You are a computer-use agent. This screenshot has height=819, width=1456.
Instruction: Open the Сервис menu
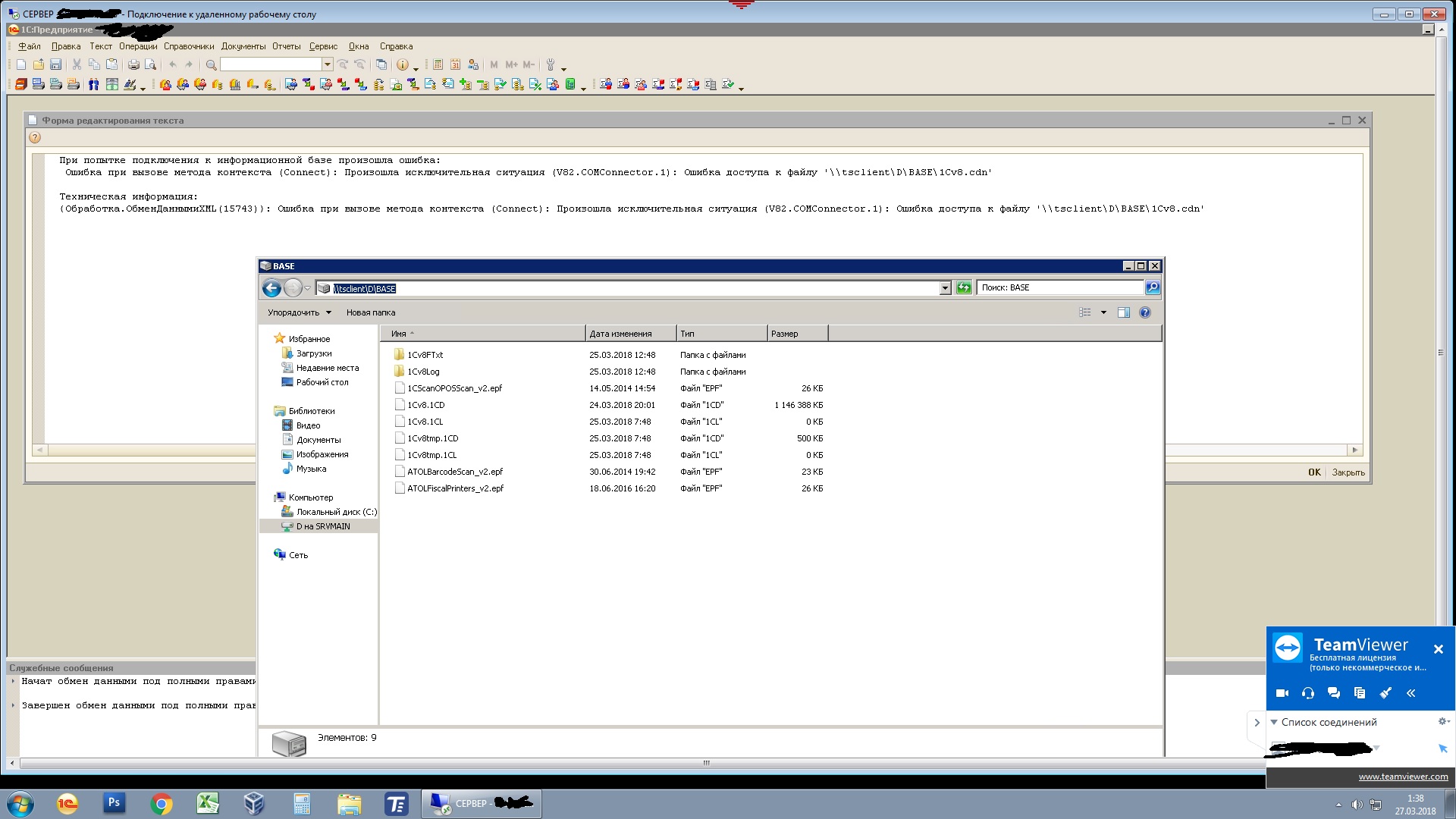click(x=323, y=46)
